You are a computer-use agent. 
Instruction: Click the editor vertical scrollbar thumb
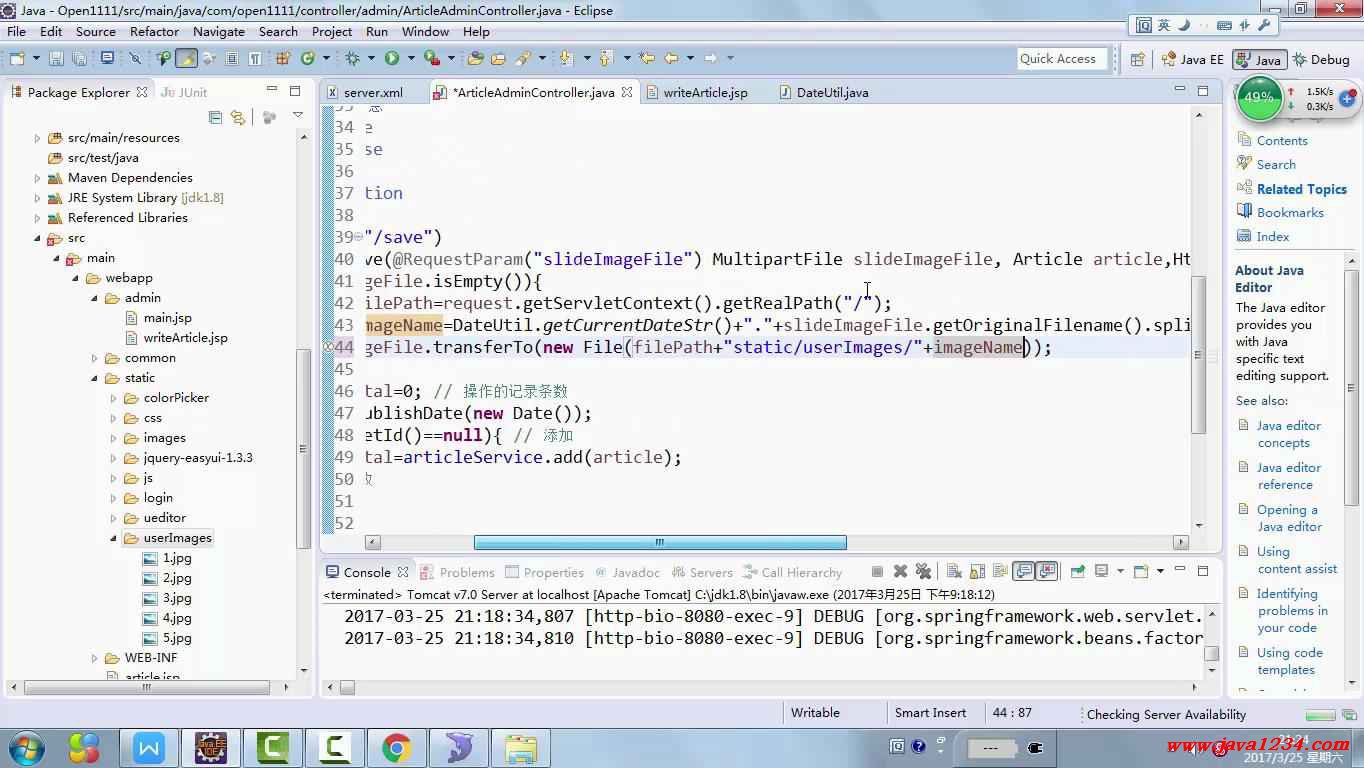click(x=1198, y=355)
